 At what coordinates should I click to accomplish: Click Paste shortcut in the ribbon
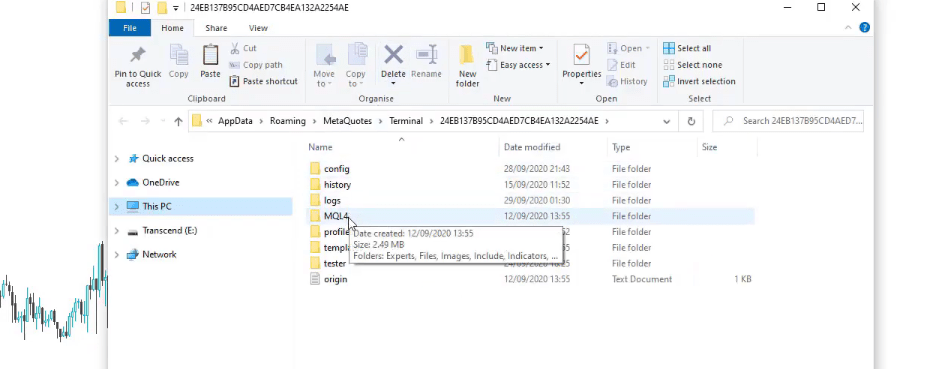click(x=263, y=81)
